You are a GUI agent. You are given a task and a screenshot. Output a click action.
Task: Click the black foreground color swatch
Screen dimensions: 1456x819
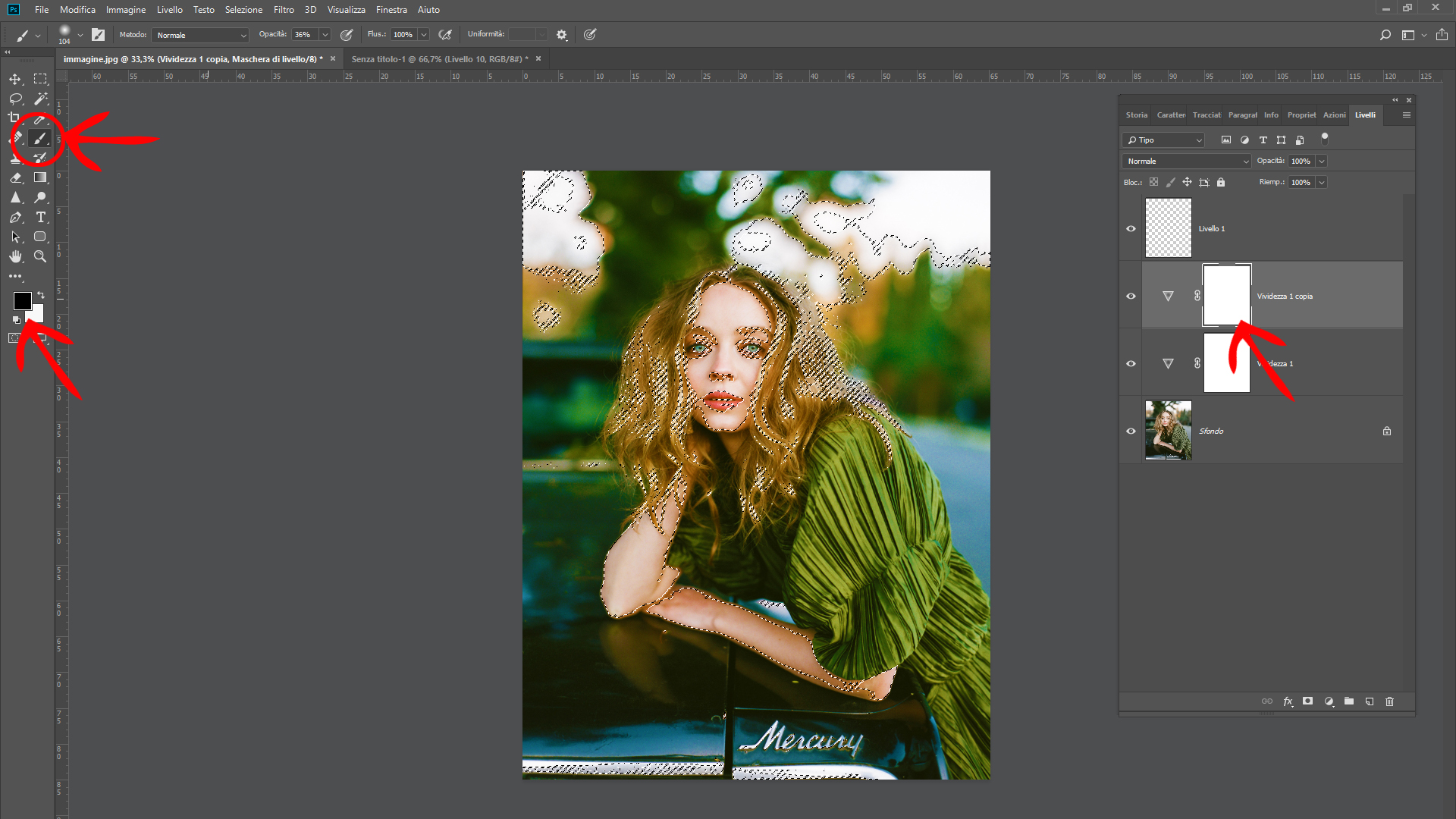click(21, 300)
